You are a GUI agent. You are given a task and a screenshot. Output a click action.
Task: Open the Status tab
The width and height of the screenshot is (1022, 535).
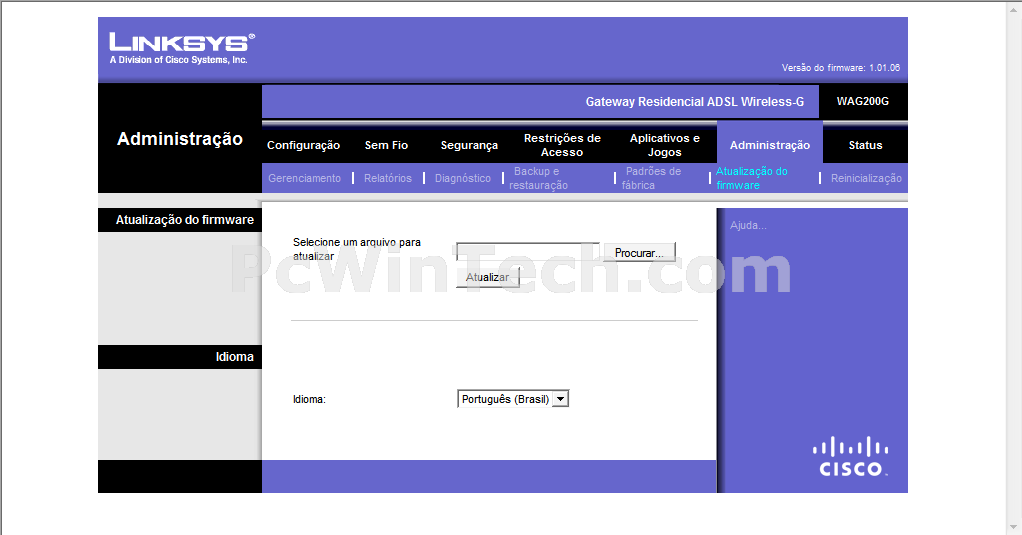865,145
